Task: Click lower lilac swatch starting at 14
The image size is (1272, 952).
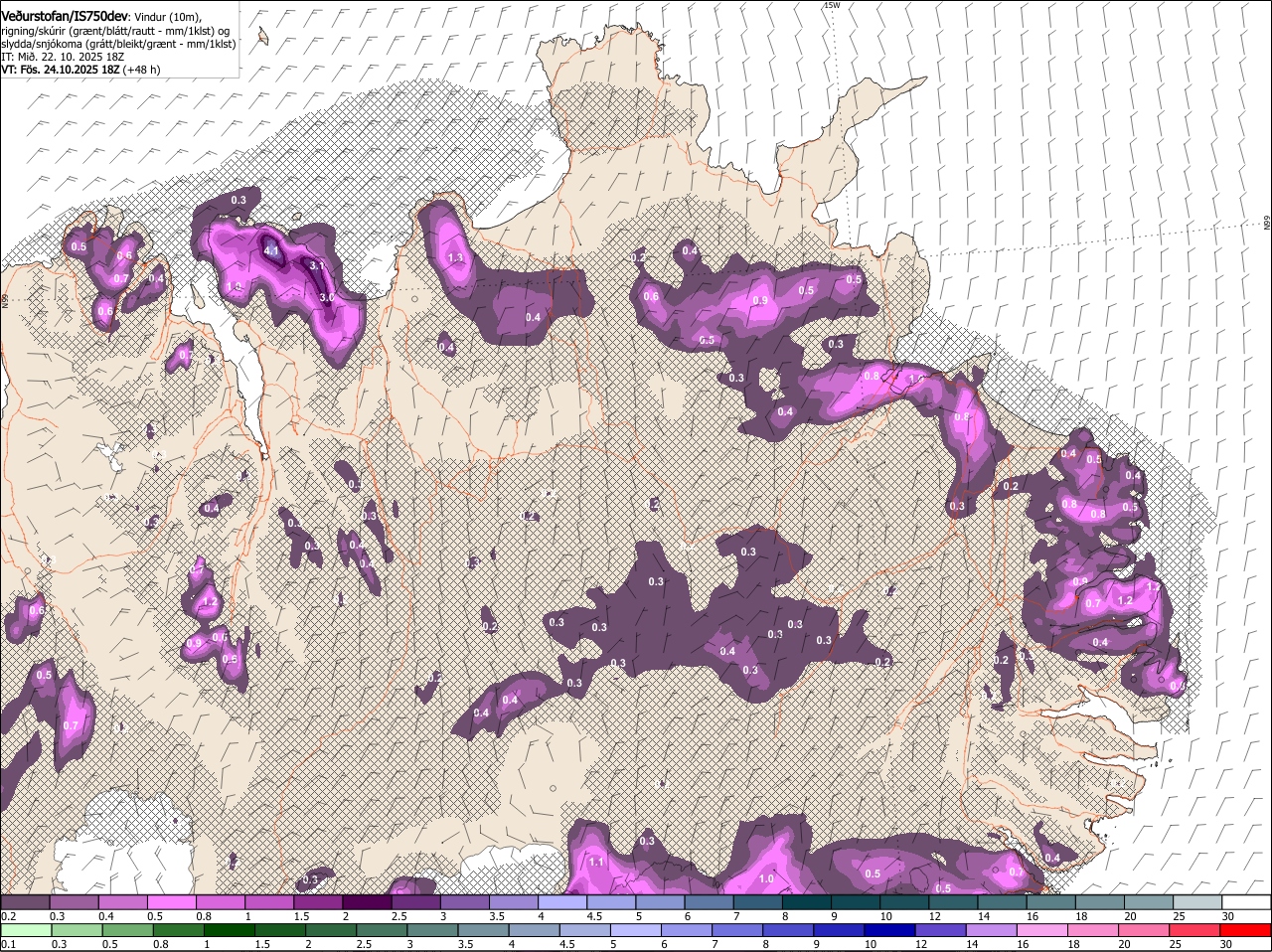Action: click(992, 930)
